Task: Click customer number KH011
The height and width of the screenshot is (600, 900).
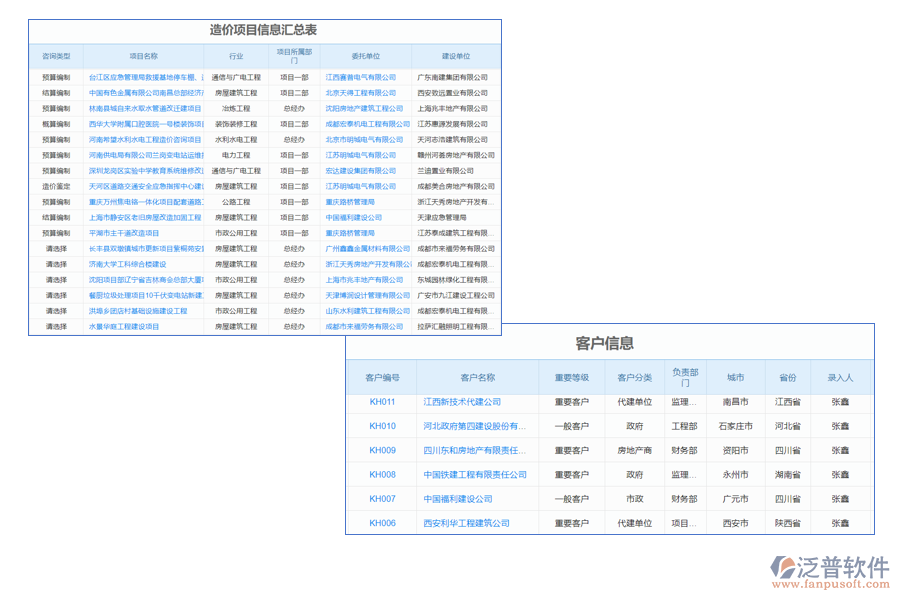Action: click(380, 403)
